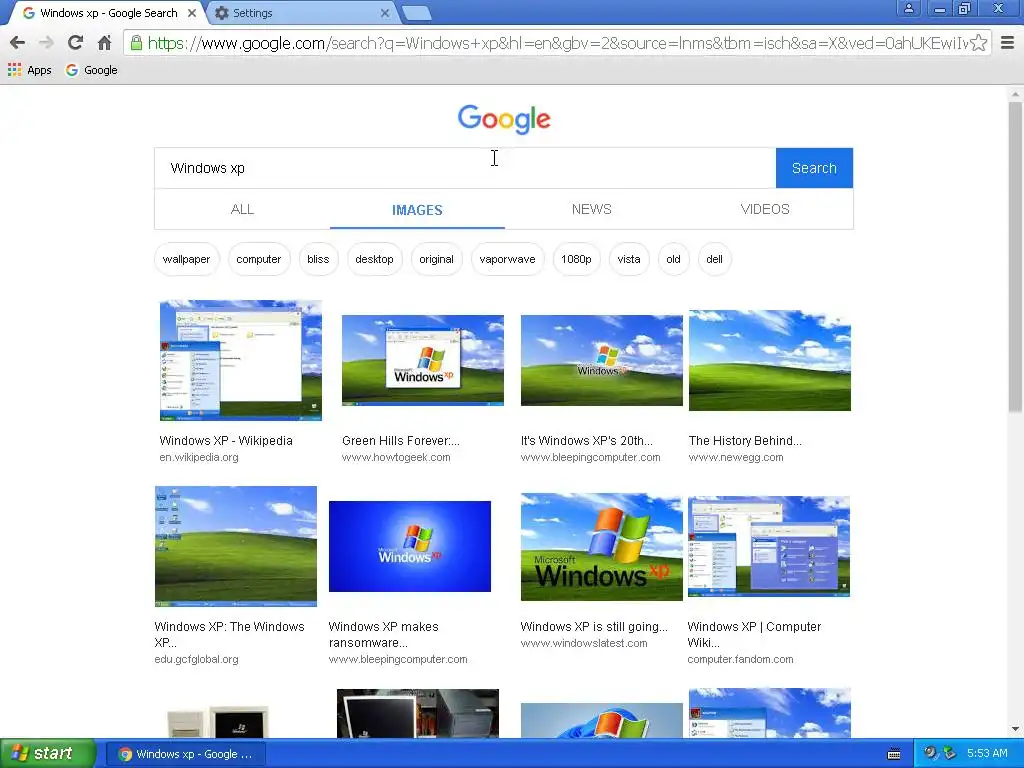Click the Chrome profile person icon
1024x768 pixels.
click(x=908, y=8)
